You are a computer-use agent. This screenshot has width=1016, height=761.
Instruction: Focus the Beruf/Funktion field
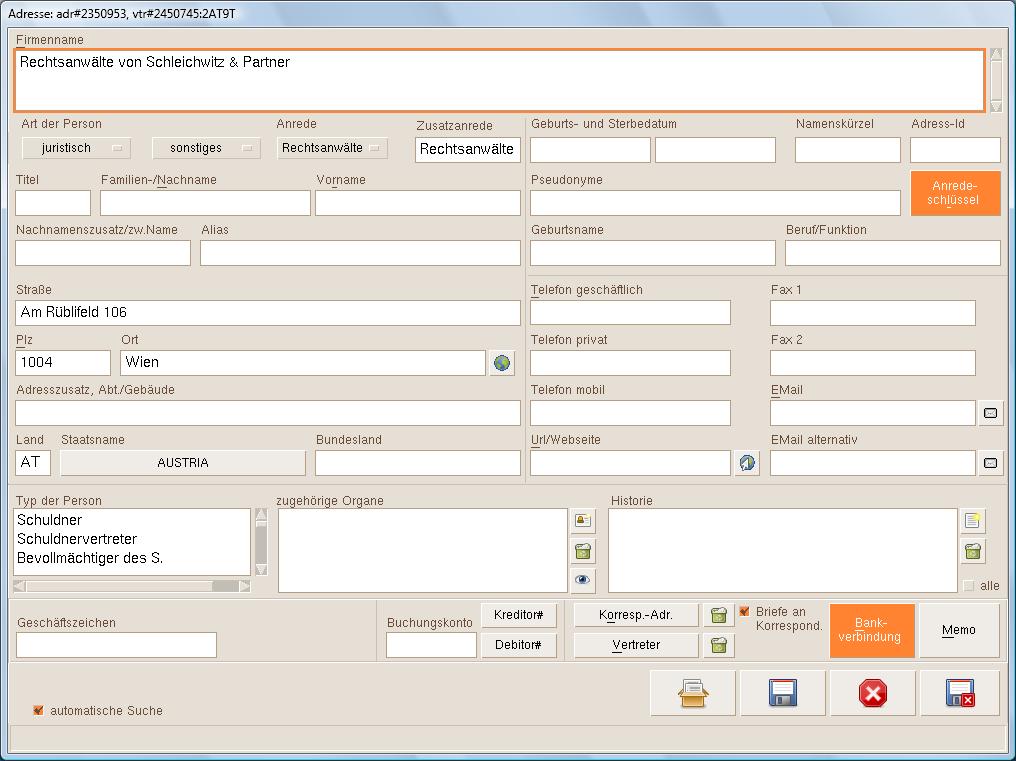tap(893, 253)
